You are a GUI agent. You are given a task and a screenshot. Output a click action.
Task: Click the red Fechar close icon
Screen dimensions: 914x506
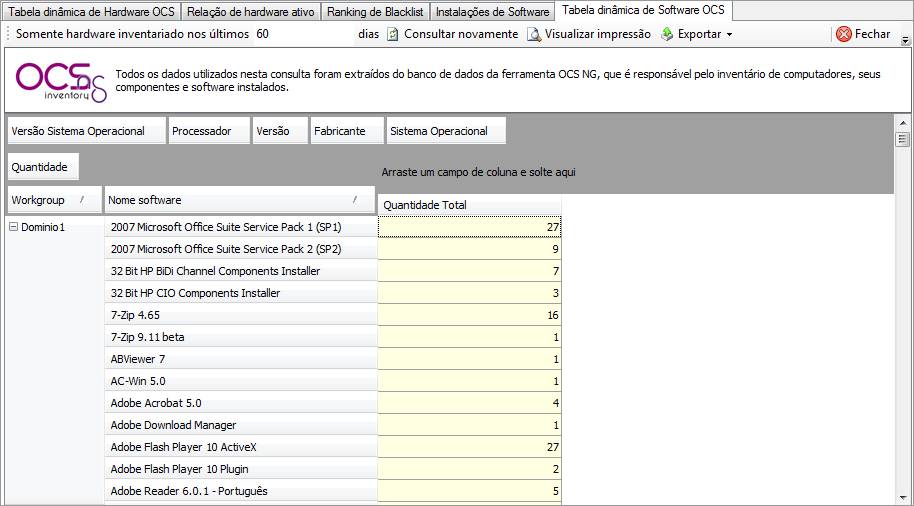click(x=843, y=34)
